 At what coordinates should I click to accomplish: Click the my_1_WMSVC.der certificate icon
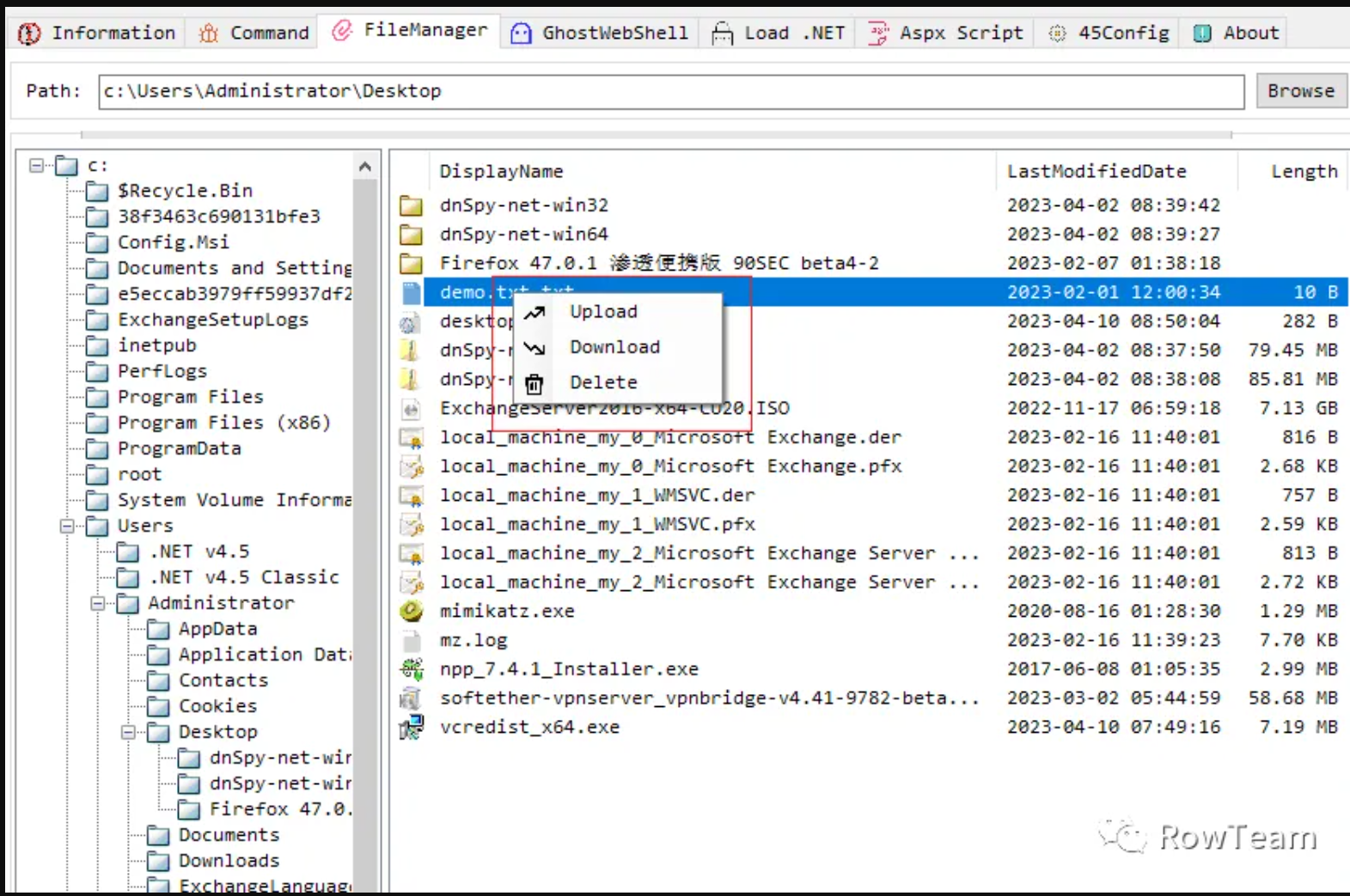point(412,496)
